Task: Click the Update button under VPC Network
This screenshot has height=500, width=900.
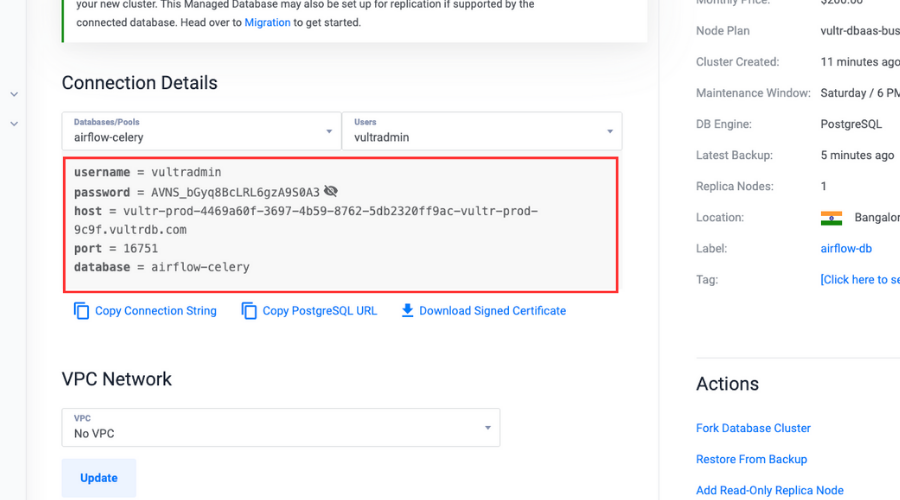Action: (x=99, y=478)
